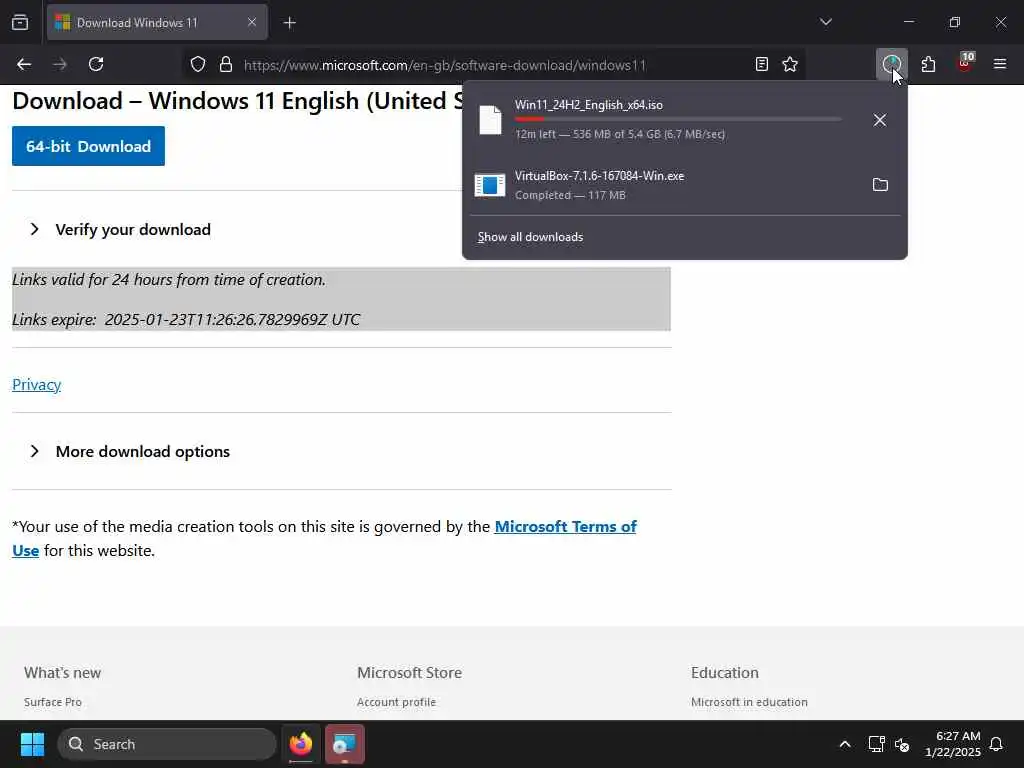Viewport: 1024px width, 768px height.
Task: Open muted volume tray icon
Action: (x=903, y=744)
